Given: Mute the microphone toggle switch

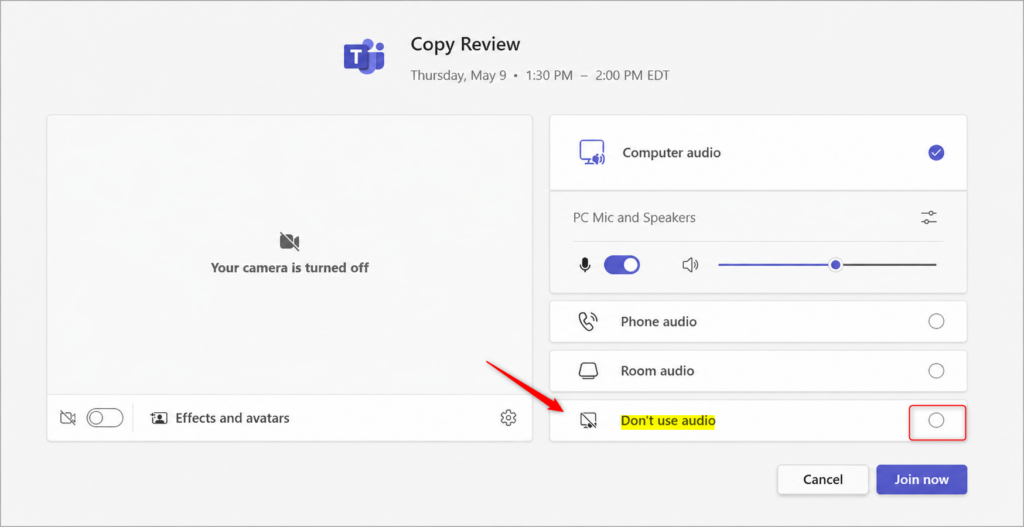Looking at the screenshot, I should tap(622, 265).
